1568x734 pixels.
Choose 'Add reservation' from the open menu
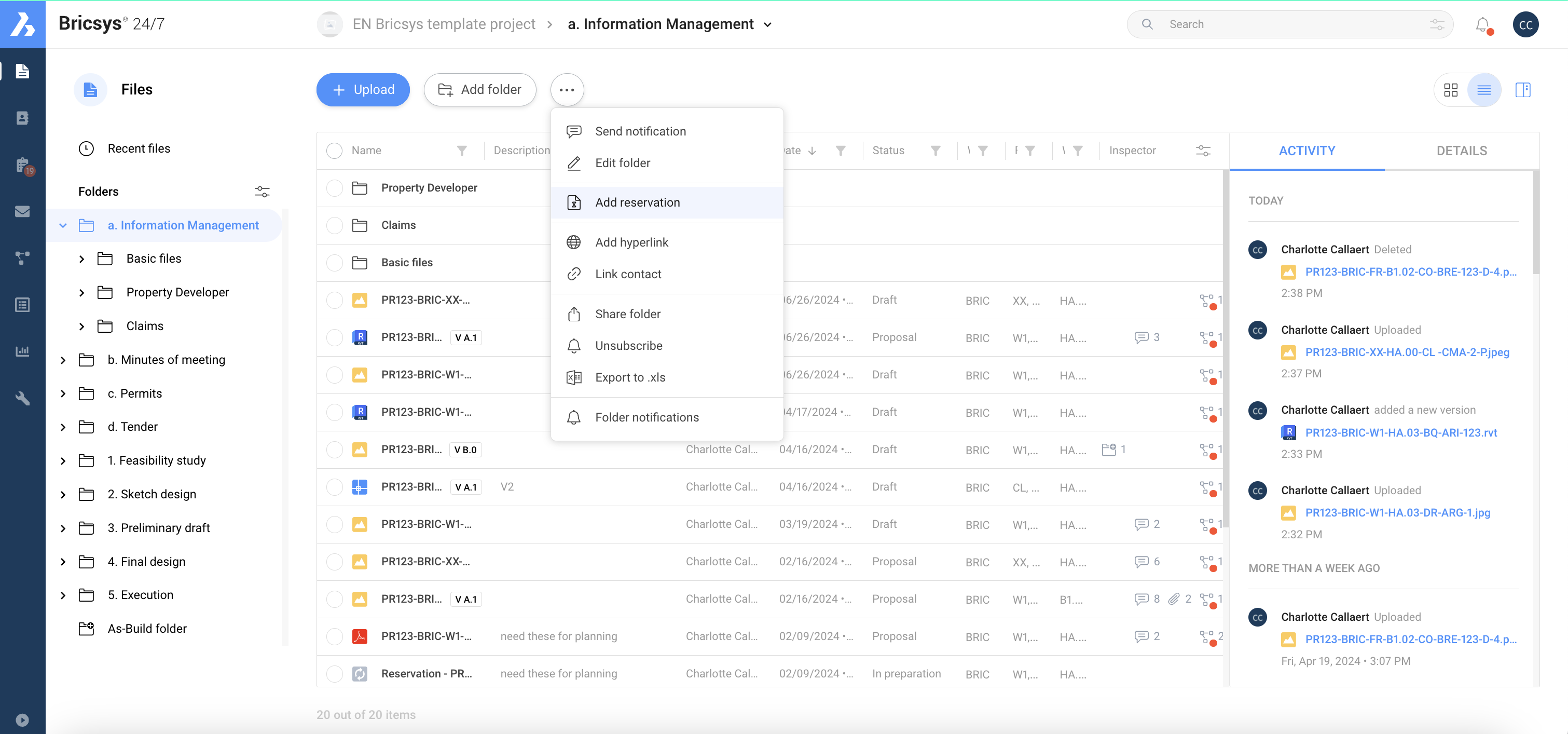click(x=637, y=202)
